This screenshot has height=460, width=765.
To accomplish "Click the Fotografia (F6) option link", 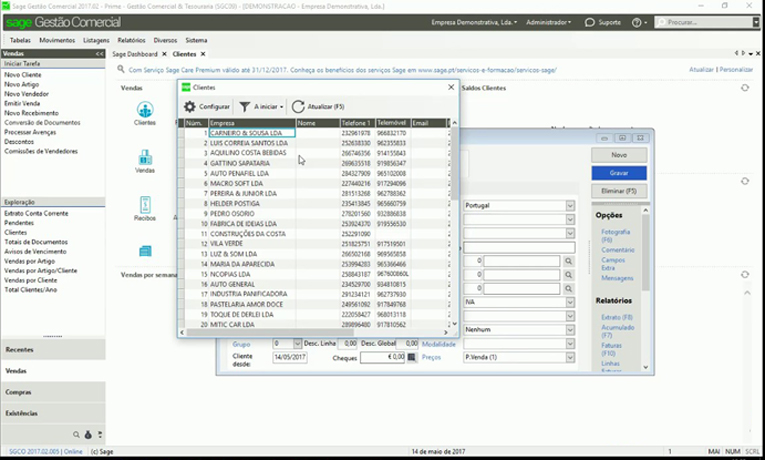I will click(x=615, y=236).
